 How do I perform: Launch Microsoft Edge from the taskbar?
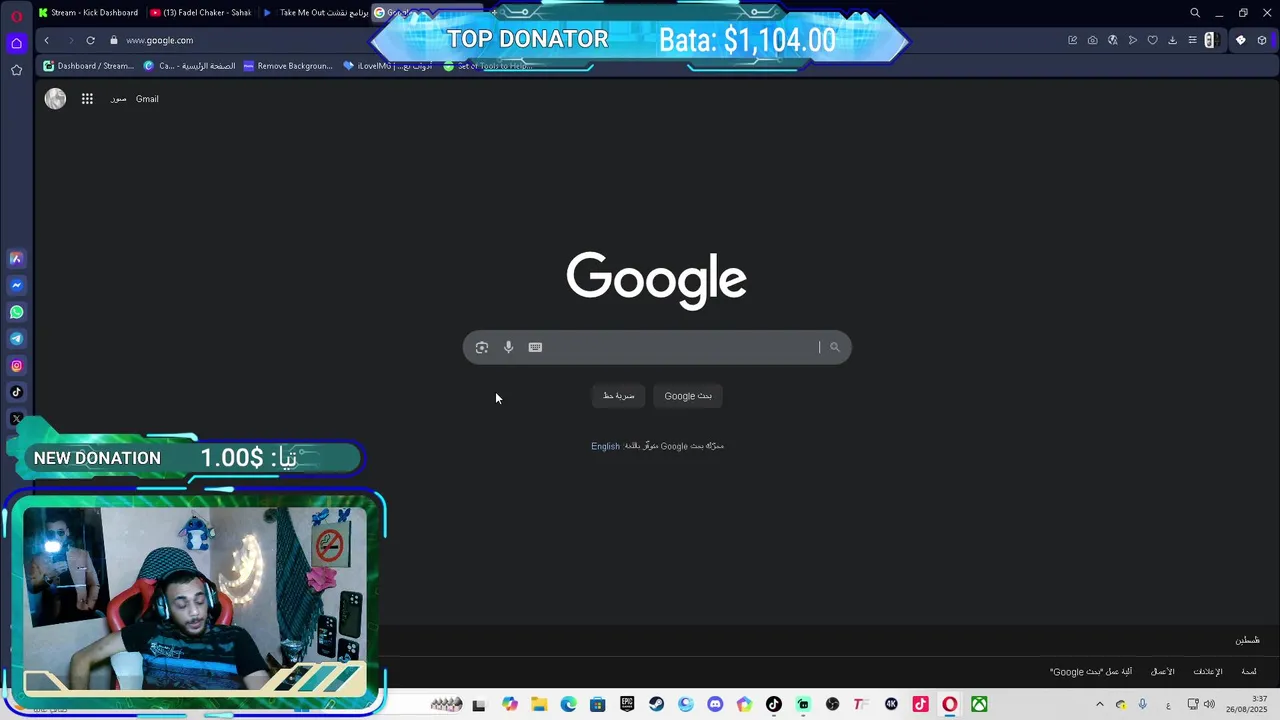pyautogui.click(x=568, y=705)
